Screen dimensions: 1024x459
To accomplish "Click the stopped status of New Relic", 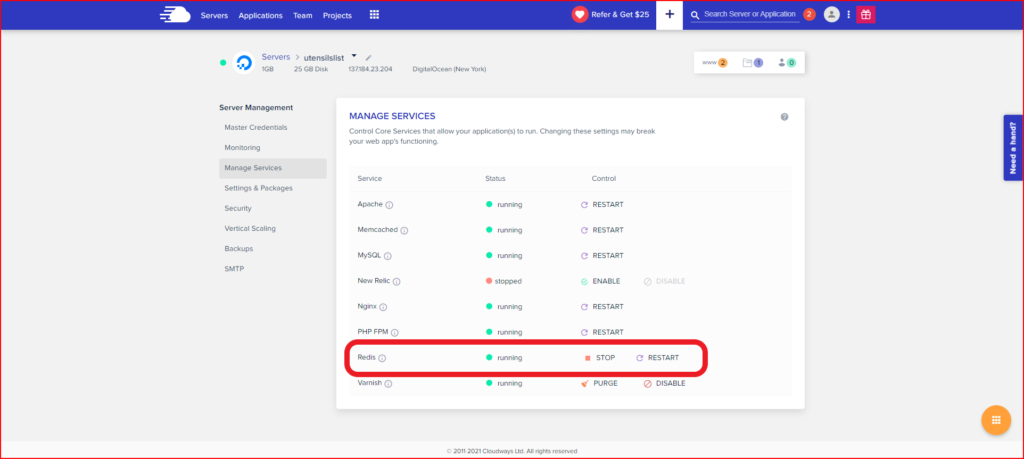I will click(504, 281).
